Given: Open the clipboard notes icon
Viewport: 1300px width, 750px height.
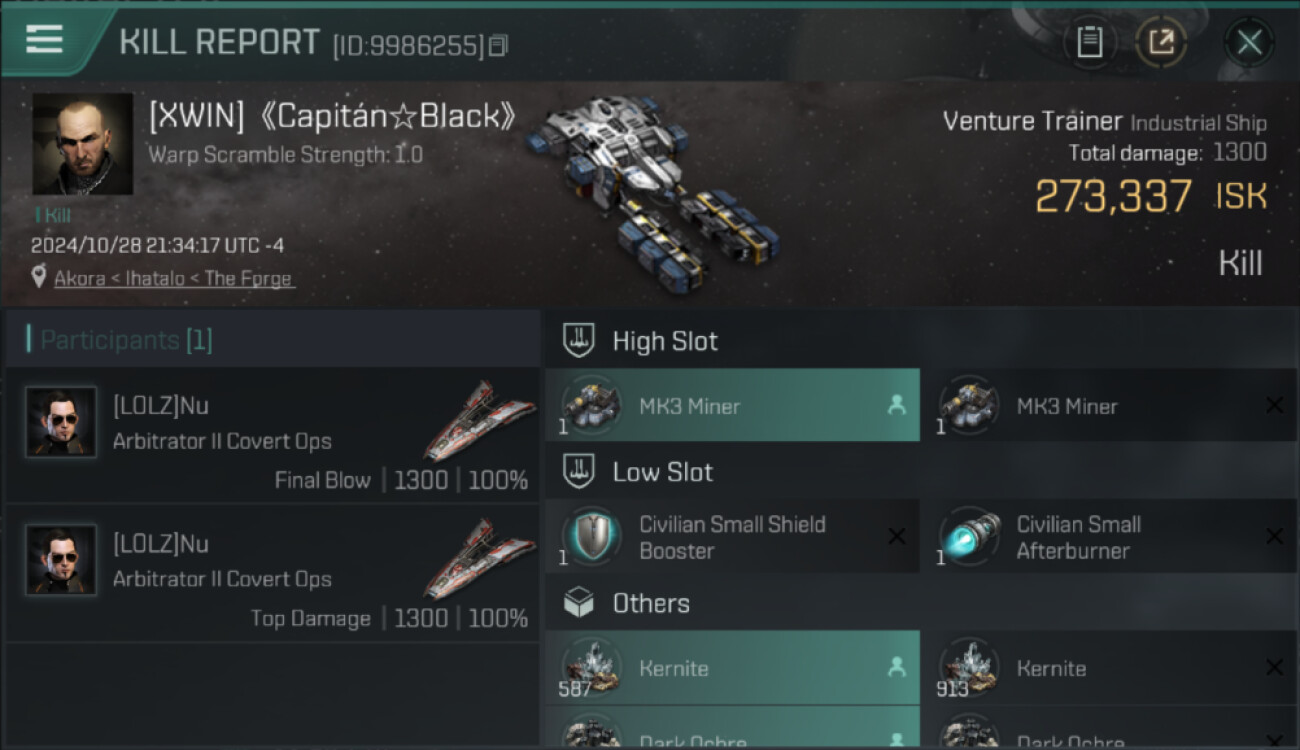Looking at the screenshot, I should (1089, 42).
